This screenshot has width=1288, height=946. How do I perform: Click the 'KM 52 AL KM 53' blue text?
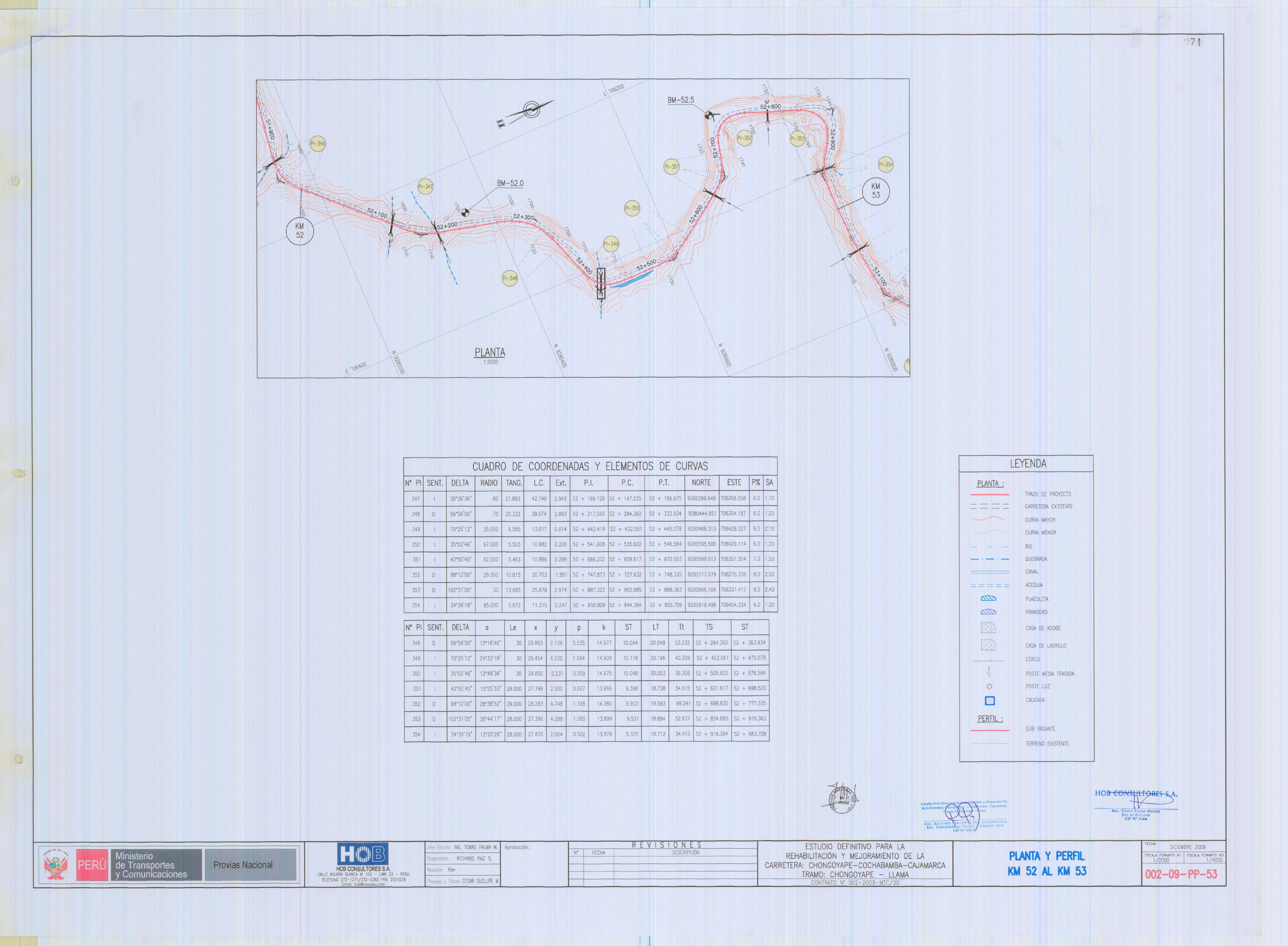pyautogui.click(x=1047, y=871)
